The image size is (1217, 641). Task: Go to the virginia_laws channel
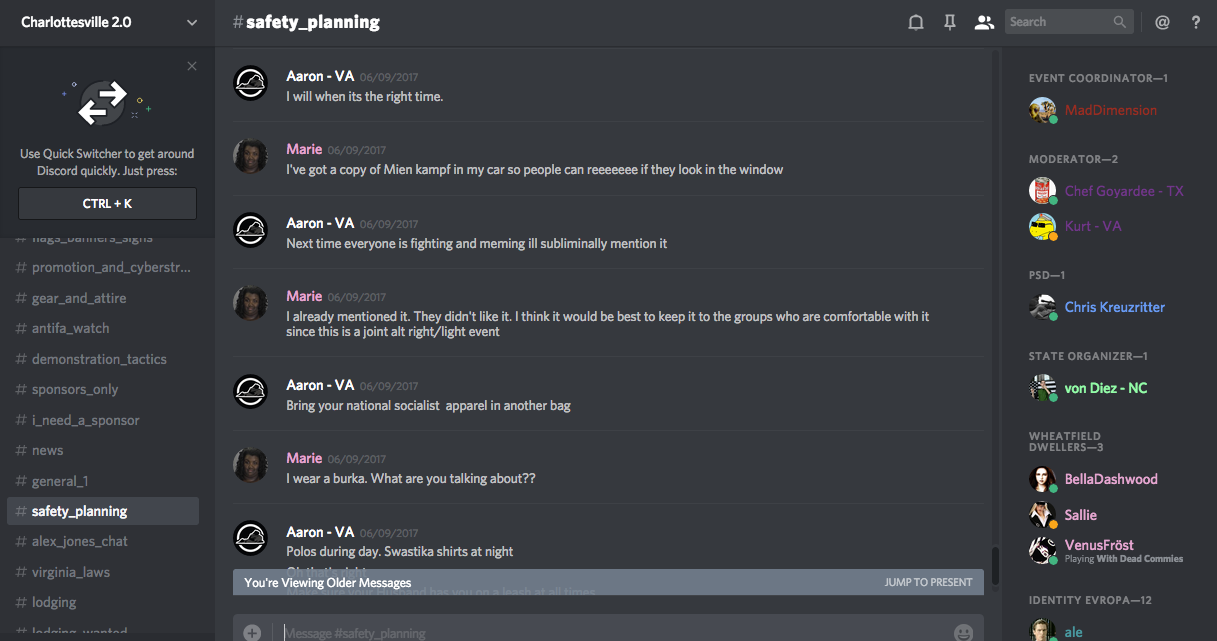70,572
